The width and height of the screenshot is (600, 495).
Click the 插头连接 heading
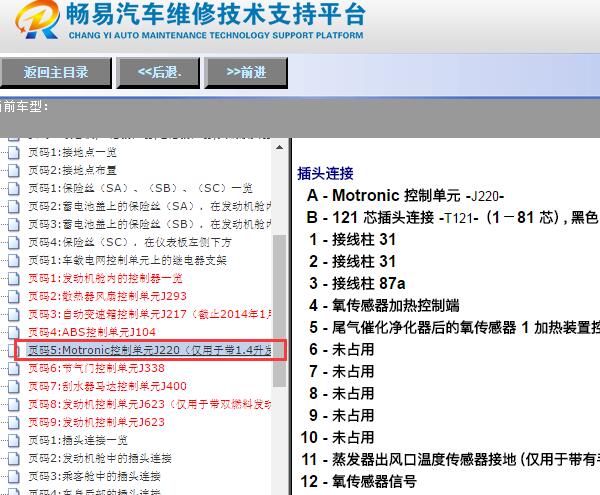tap(325, 173)
